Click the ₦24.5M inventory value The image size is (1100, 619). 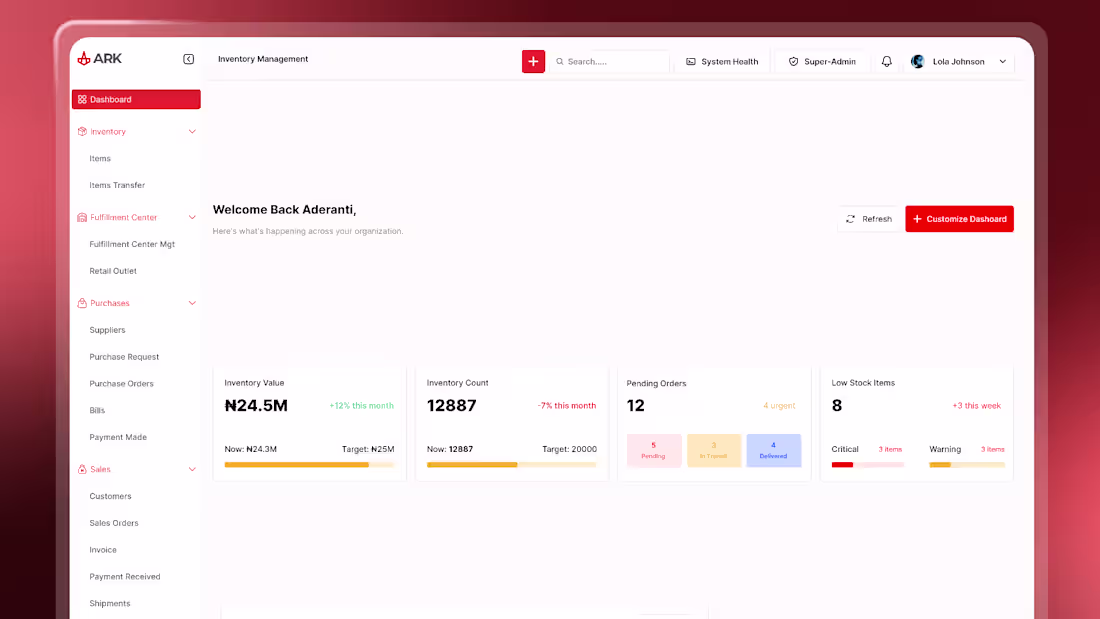(256, 406)
